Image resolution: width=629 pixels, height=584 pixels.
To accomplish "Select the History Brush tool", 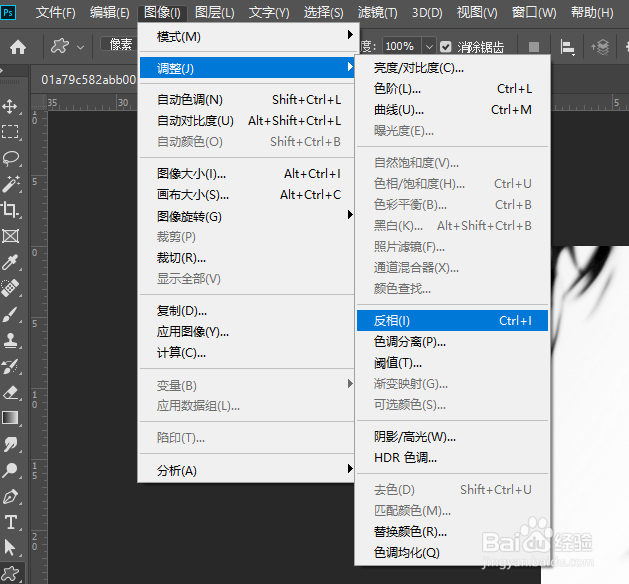I will 10,367.
